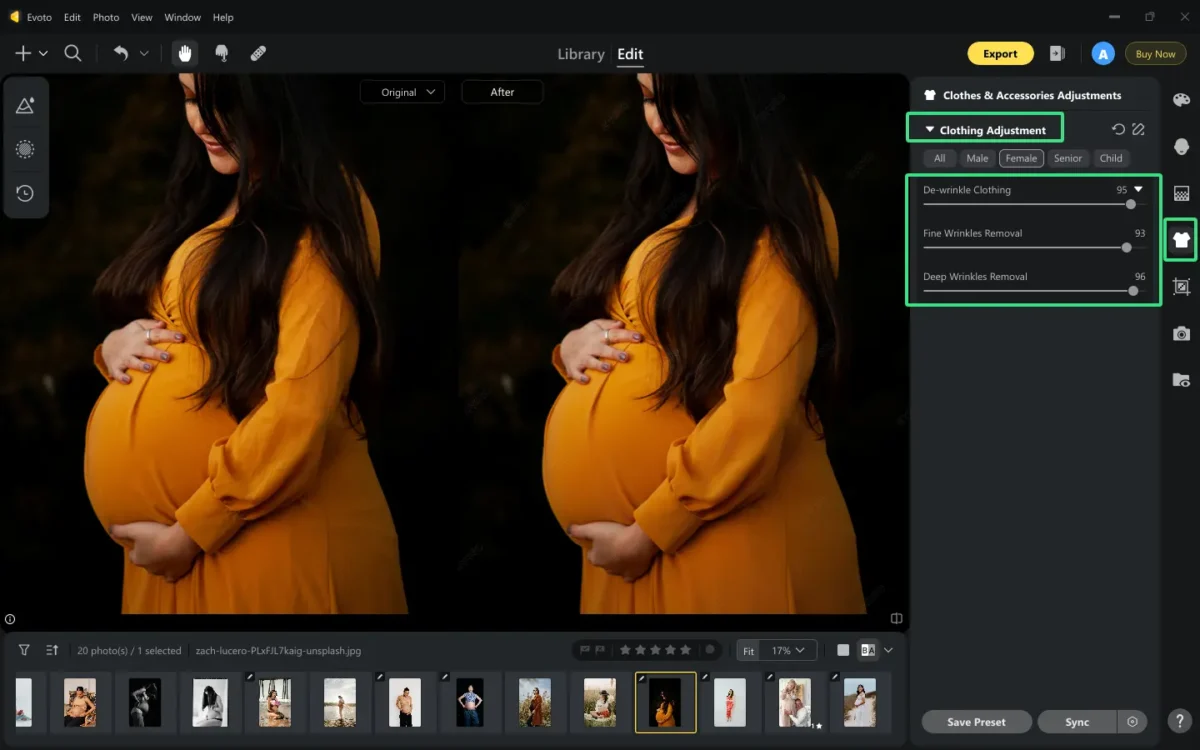This screenshot has width=1200, height=750.
Task: Collapse the De-wrinkle Clothing sub-options triangle
Action: pos(1138,189)
